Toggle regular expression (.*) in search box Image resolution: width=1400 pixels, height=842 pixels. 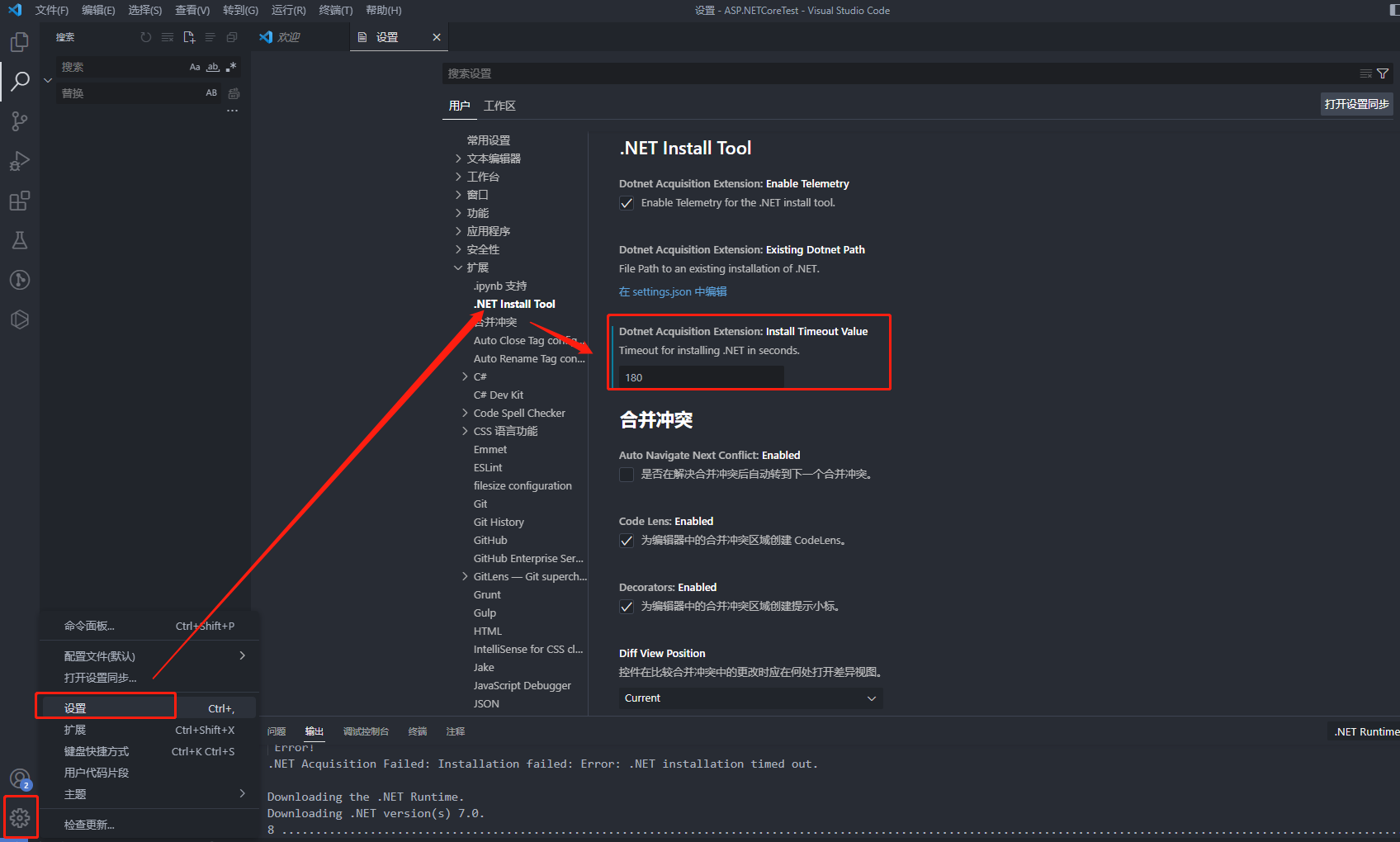point(231,67)
